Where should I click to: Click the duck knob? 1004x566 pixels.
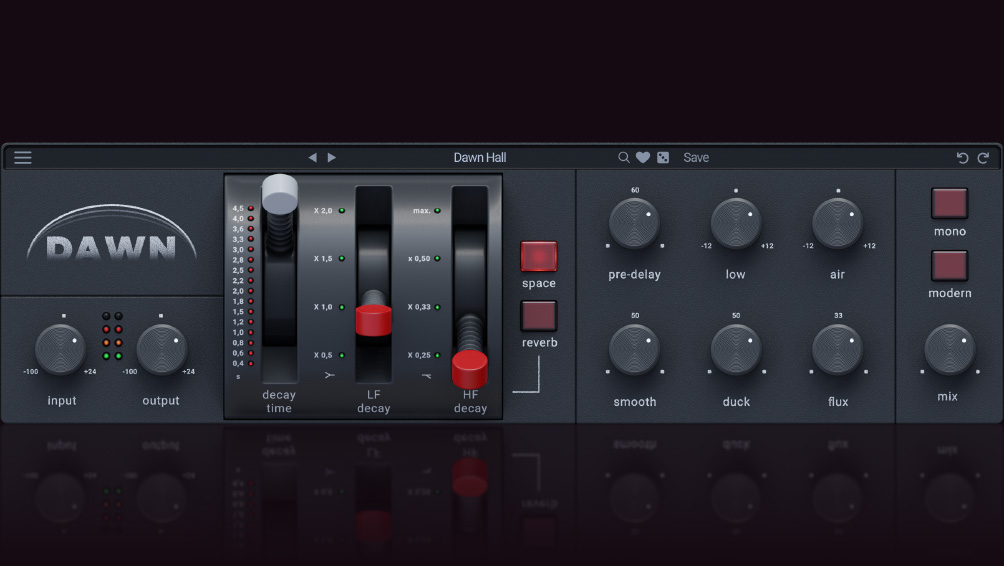(736, 350)
